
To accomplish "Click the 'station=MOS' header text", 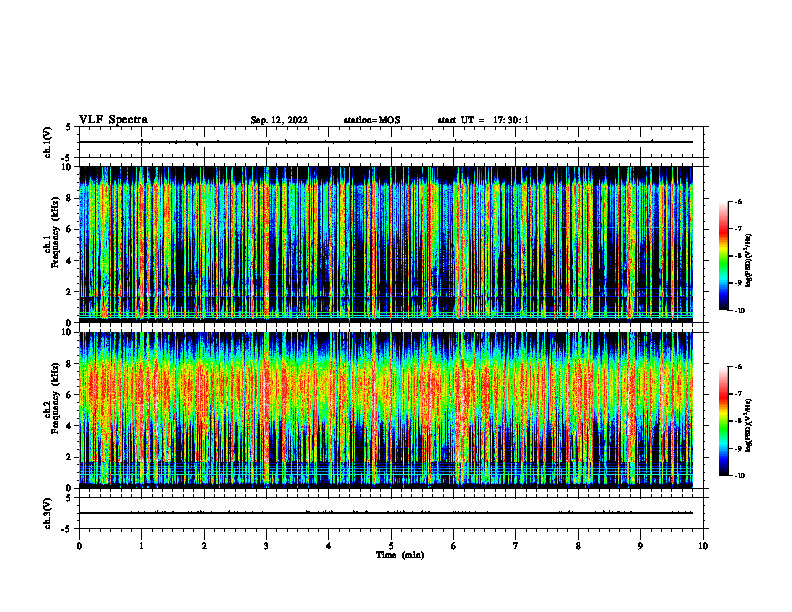I will point(372,120).
